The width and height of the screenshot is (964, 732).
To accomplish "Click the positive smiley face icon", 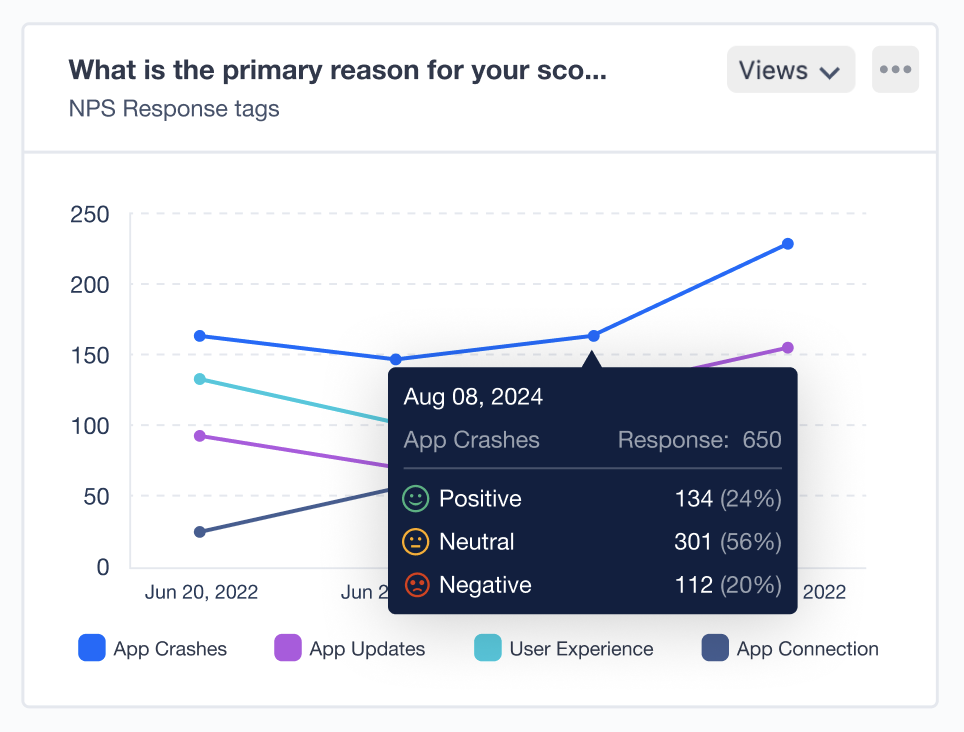I will pos(416,498).
